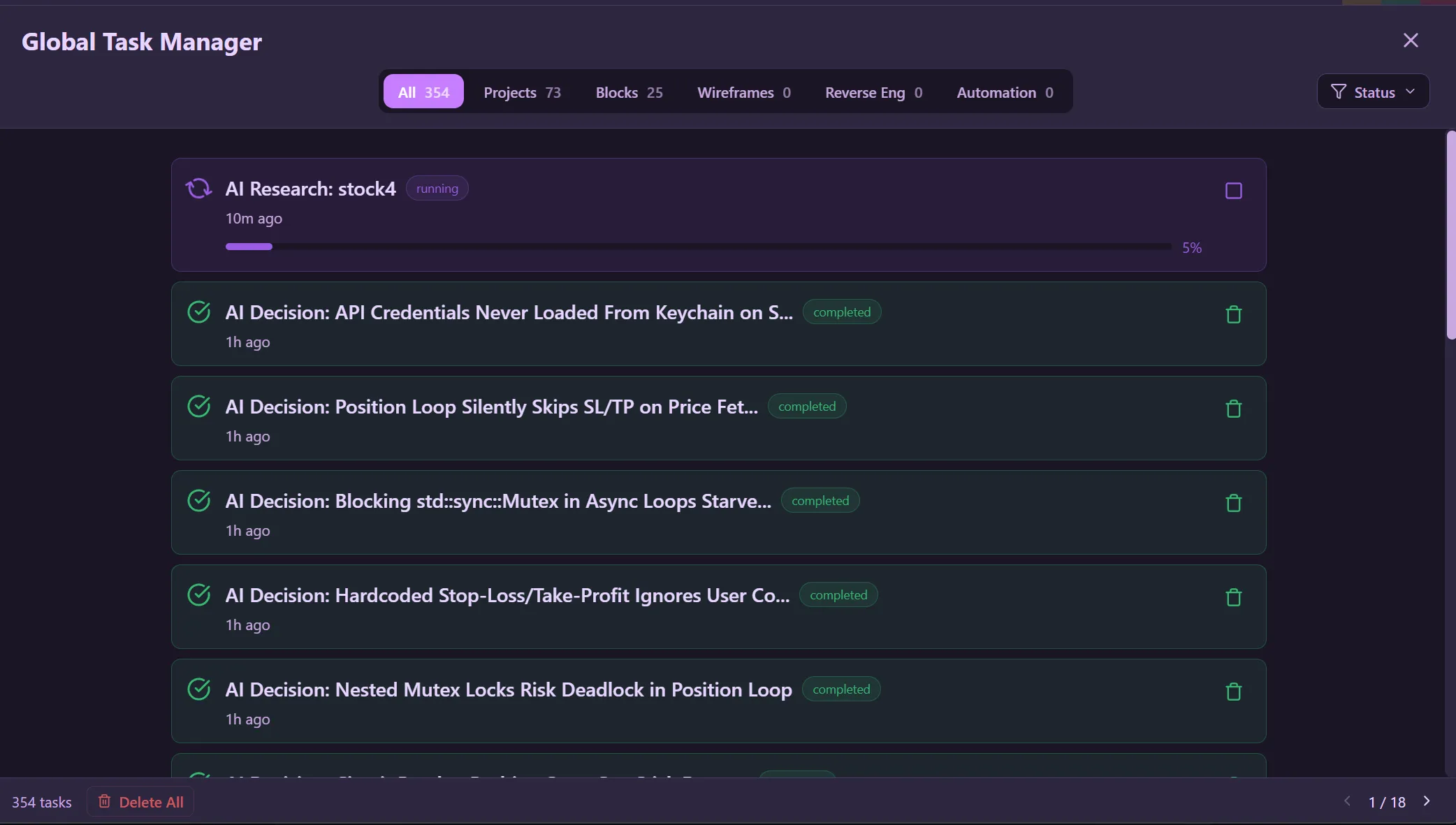
Task: Switch to the Wireframes tab
Action: (743, 92)
